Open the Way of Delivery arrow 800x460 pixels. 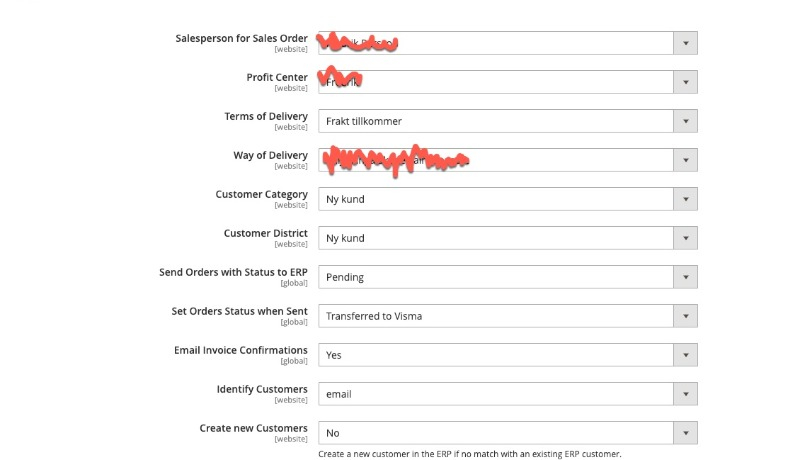685,160
